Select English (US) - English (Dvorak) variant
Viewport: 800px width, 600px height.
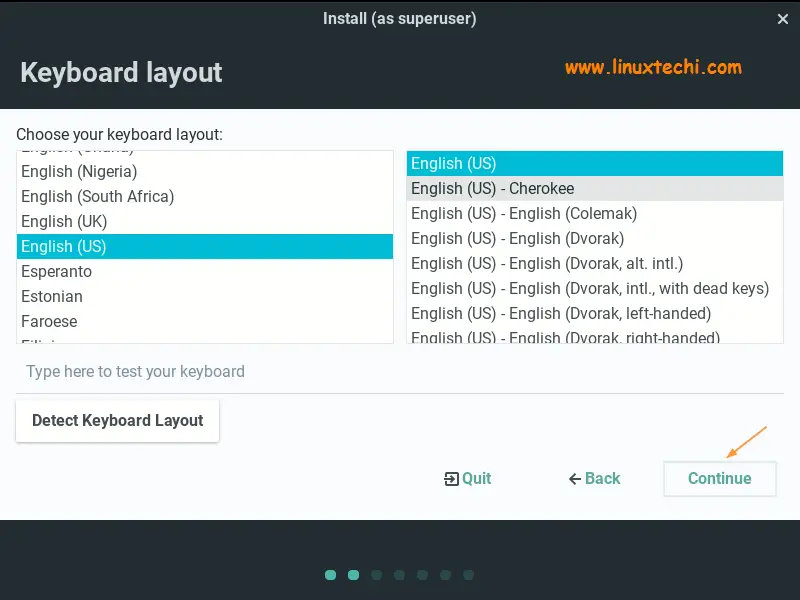(x=594, y=238)
